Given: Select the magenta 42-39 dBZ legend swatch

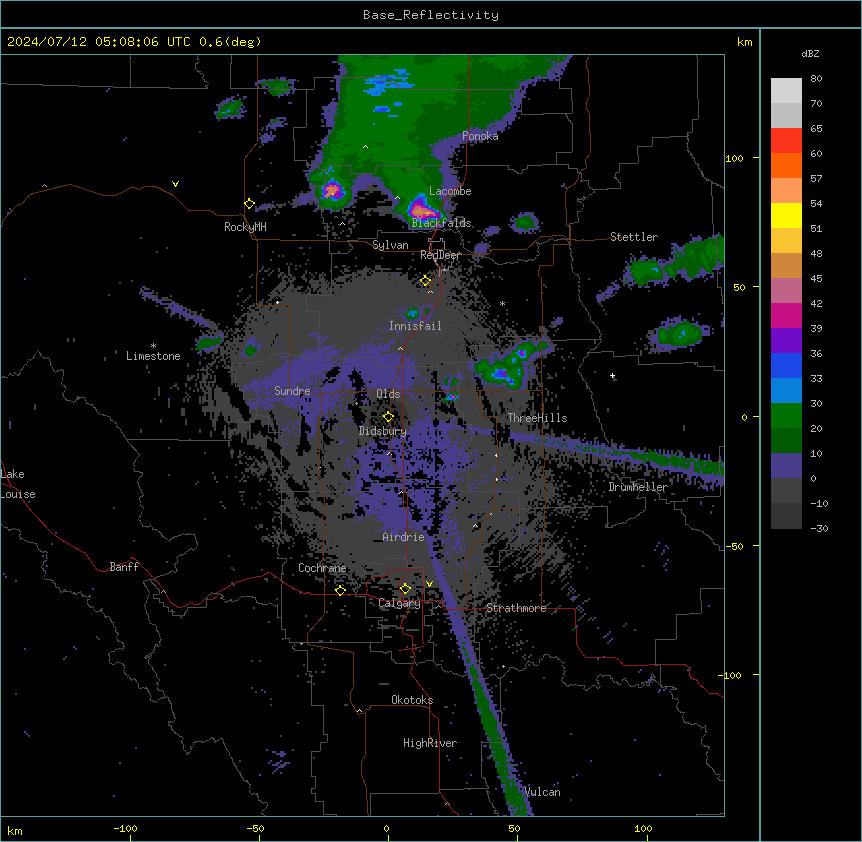Looking at the screenshot, I should pos(786,315).
